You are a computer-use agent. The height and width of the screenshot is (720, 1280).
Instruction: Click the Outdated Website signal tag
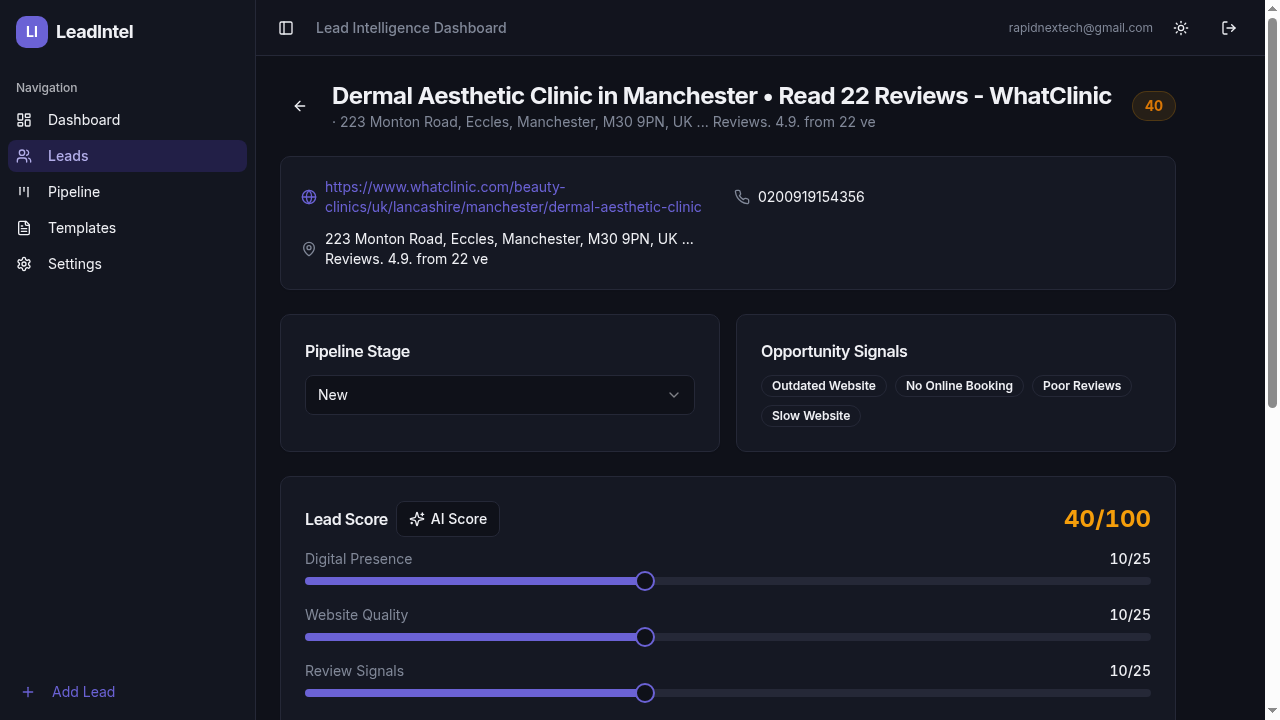click(824, 386)
